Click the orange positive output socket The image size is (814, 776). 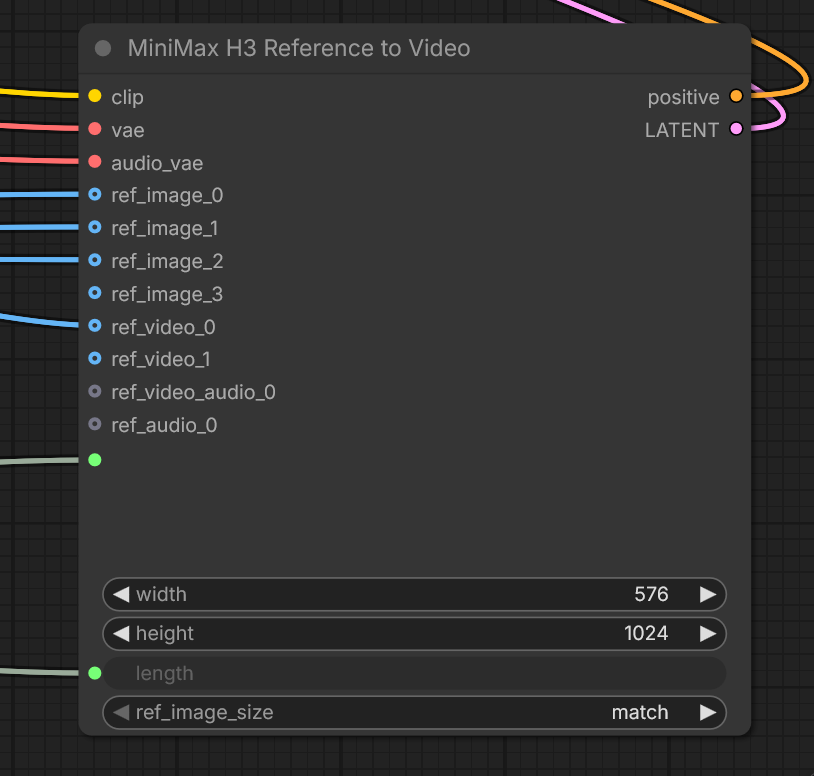(x=736, y=96)
